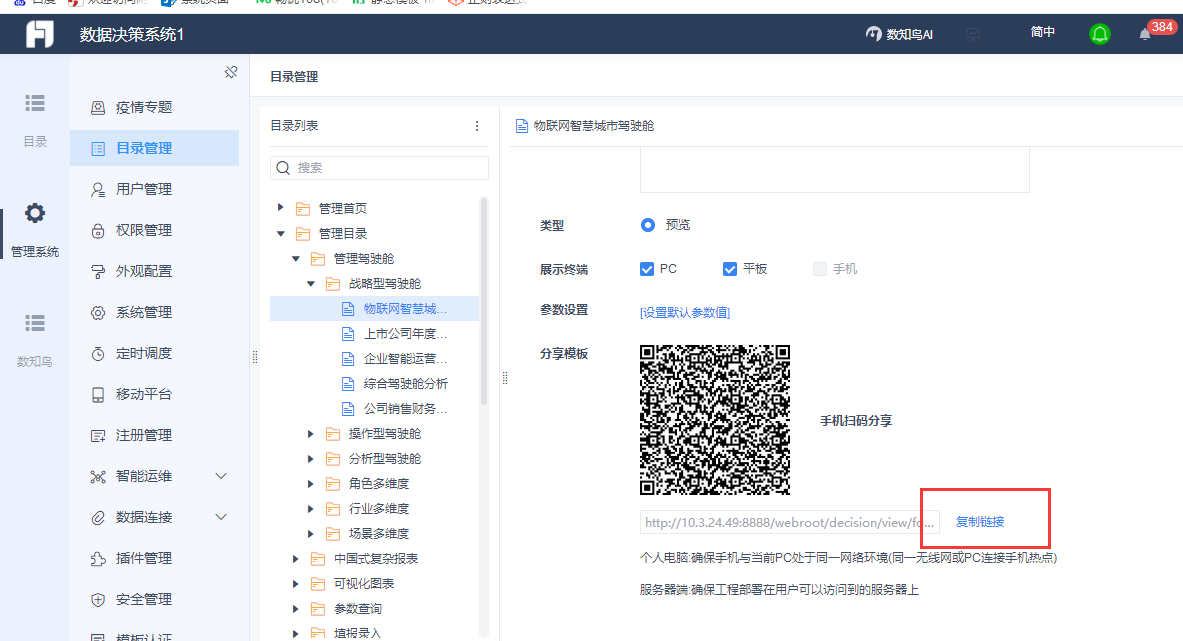The height and width of the screenshot is (641, 1183).
Task: Expand the 操作型驾驶舱 folder arrow
Action: pyautogui.click(x=311, y=434)
